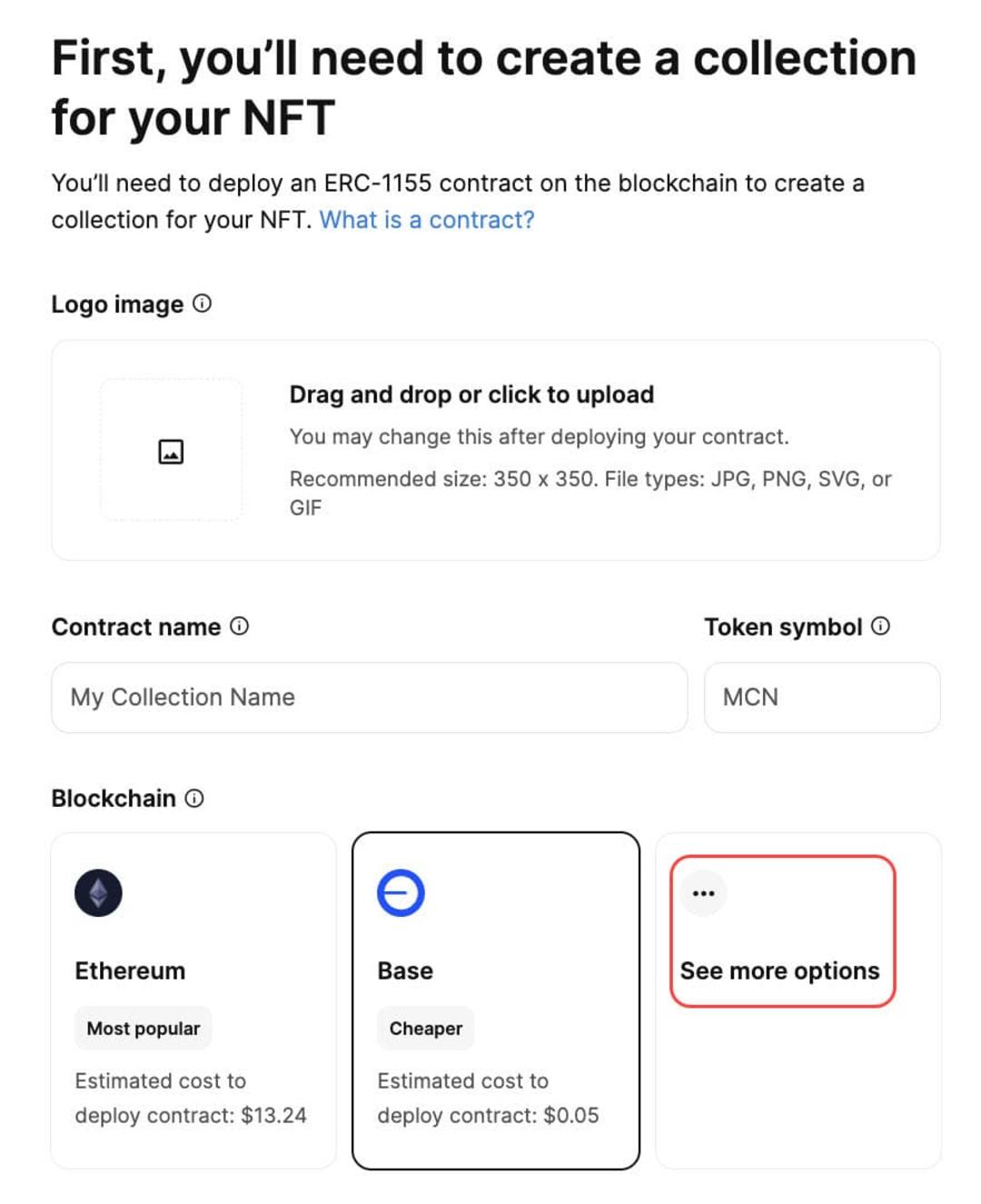The width and height of the screenshot is (981, 1204).
Task: Click the Logo image info icon
Action: point(203,303)
